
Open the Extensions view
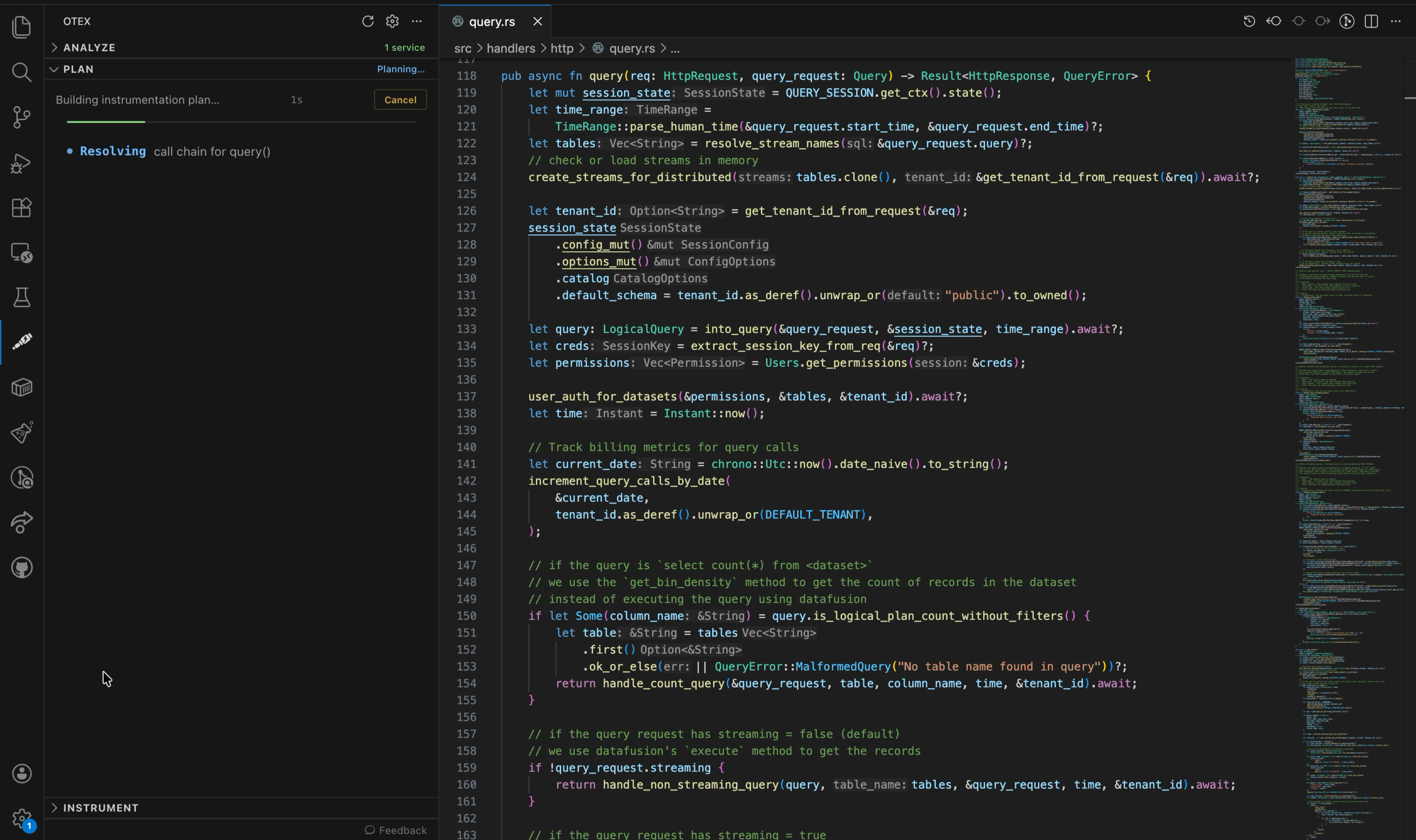[22, 208]
